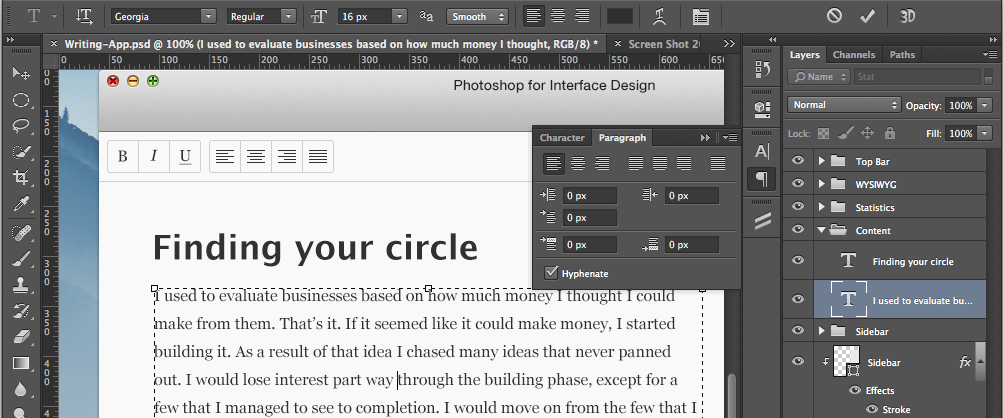Open the Normal blend mode dropdown
This screenshot has height=418, width=1003.
coord(844,105)
